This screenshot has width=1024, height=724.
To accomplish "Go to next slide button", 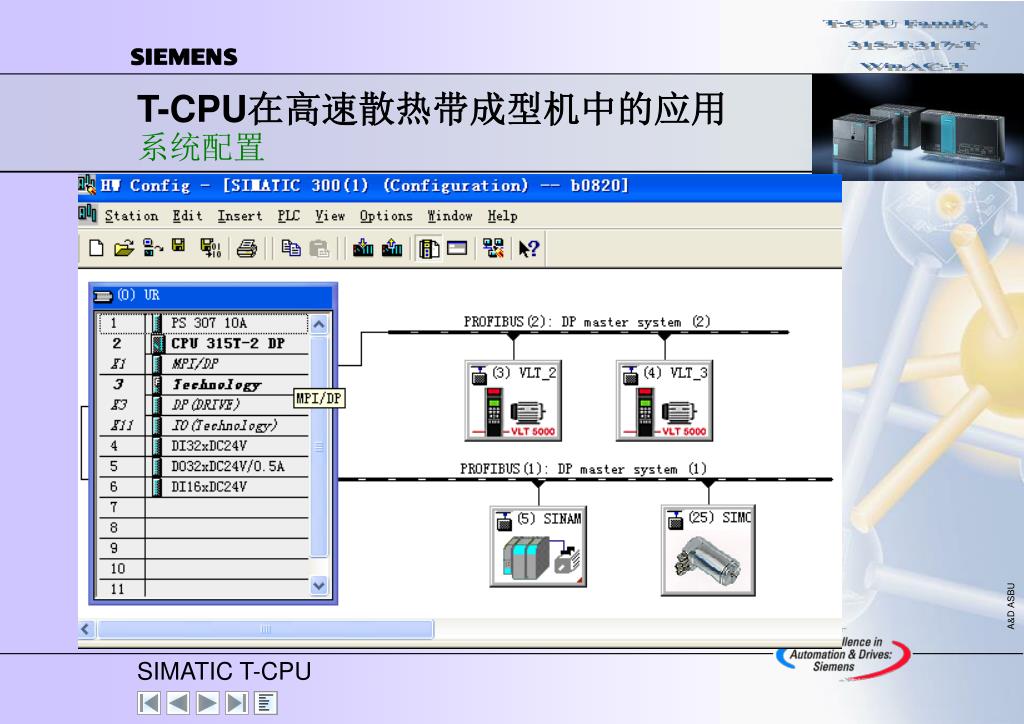I will tap(208, 703).
